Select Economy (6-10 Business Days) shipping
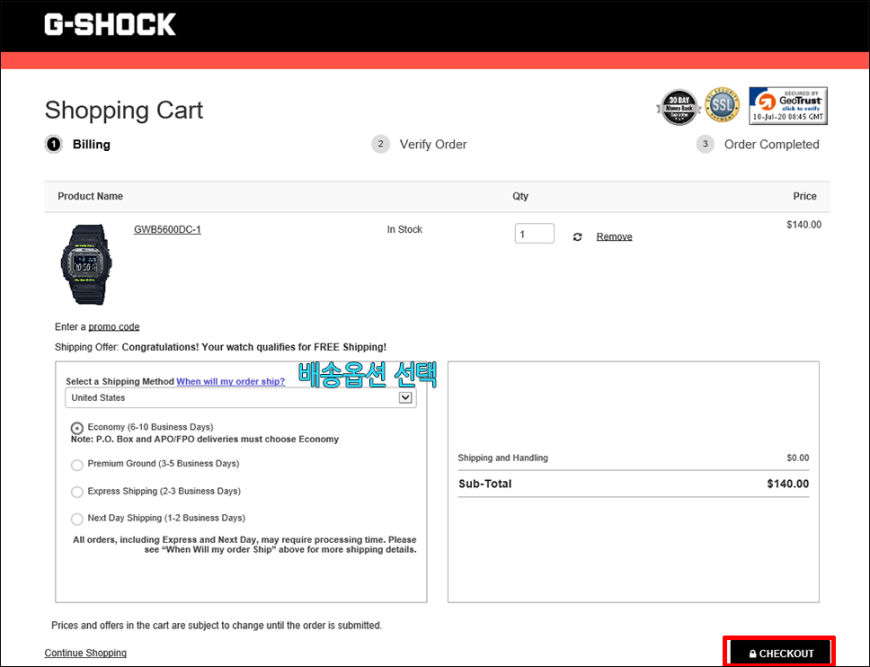 (77, 428)
